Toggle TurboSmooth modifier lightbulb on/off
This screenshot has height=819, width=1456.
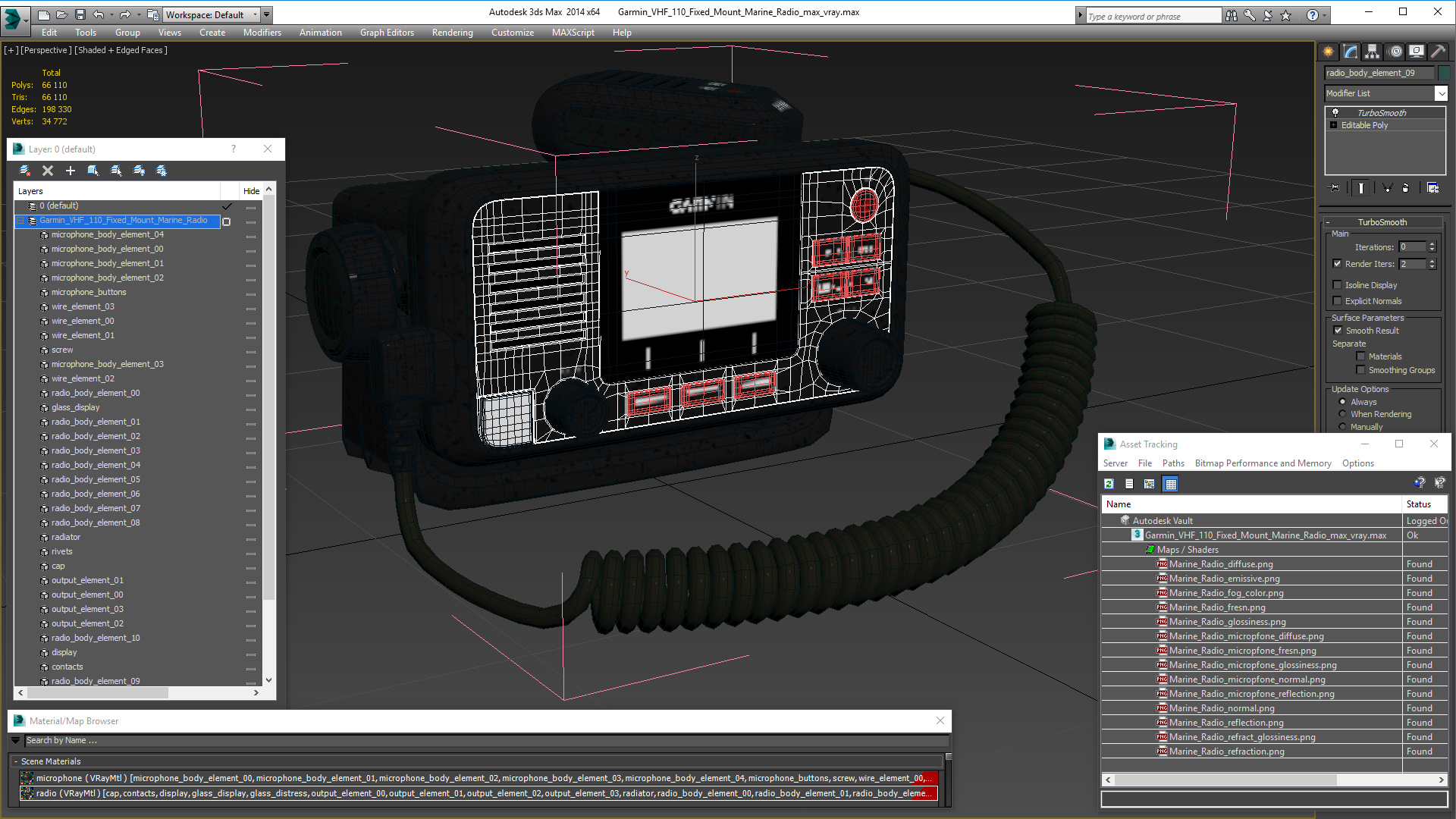[1335, 112]
